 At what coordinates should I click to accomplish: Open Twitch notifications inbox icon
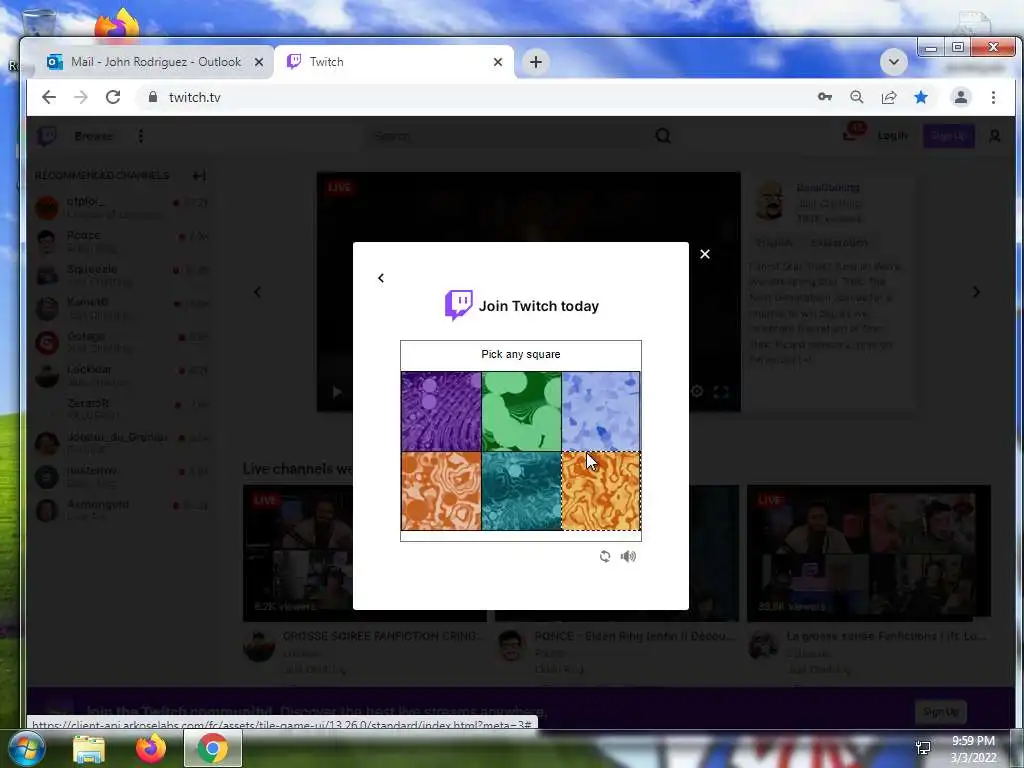click(x=852, y=133)
